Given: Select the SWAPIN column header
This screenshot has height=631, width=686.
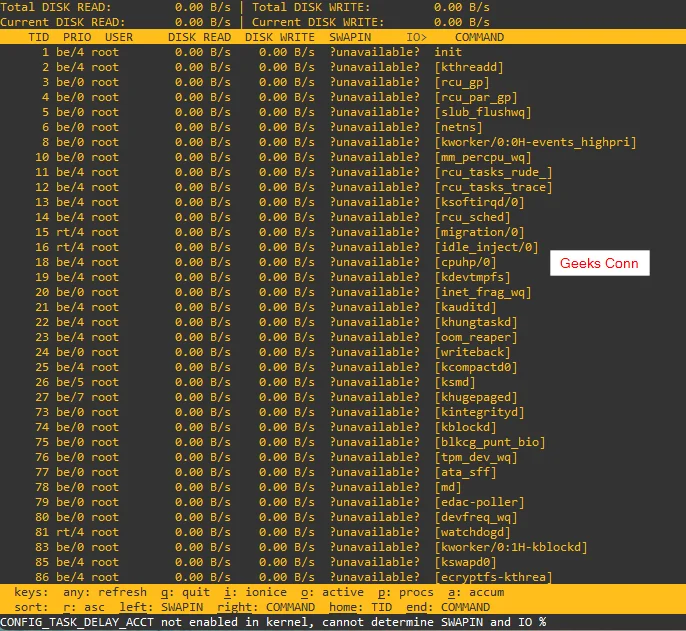Looking at the screenshot, I should coord(350,37).
